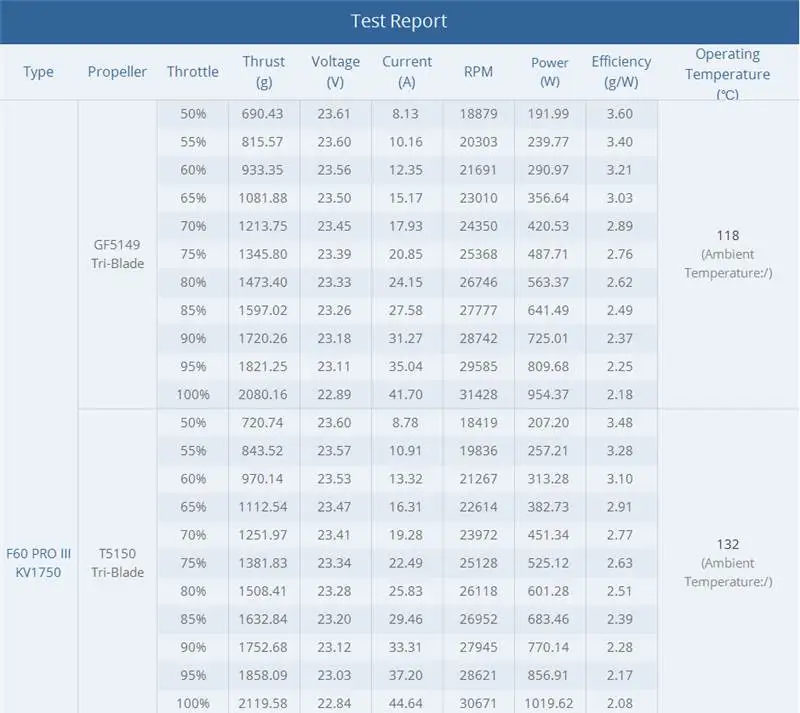
Task: Click the Power (W) column header
Action: 549,71
